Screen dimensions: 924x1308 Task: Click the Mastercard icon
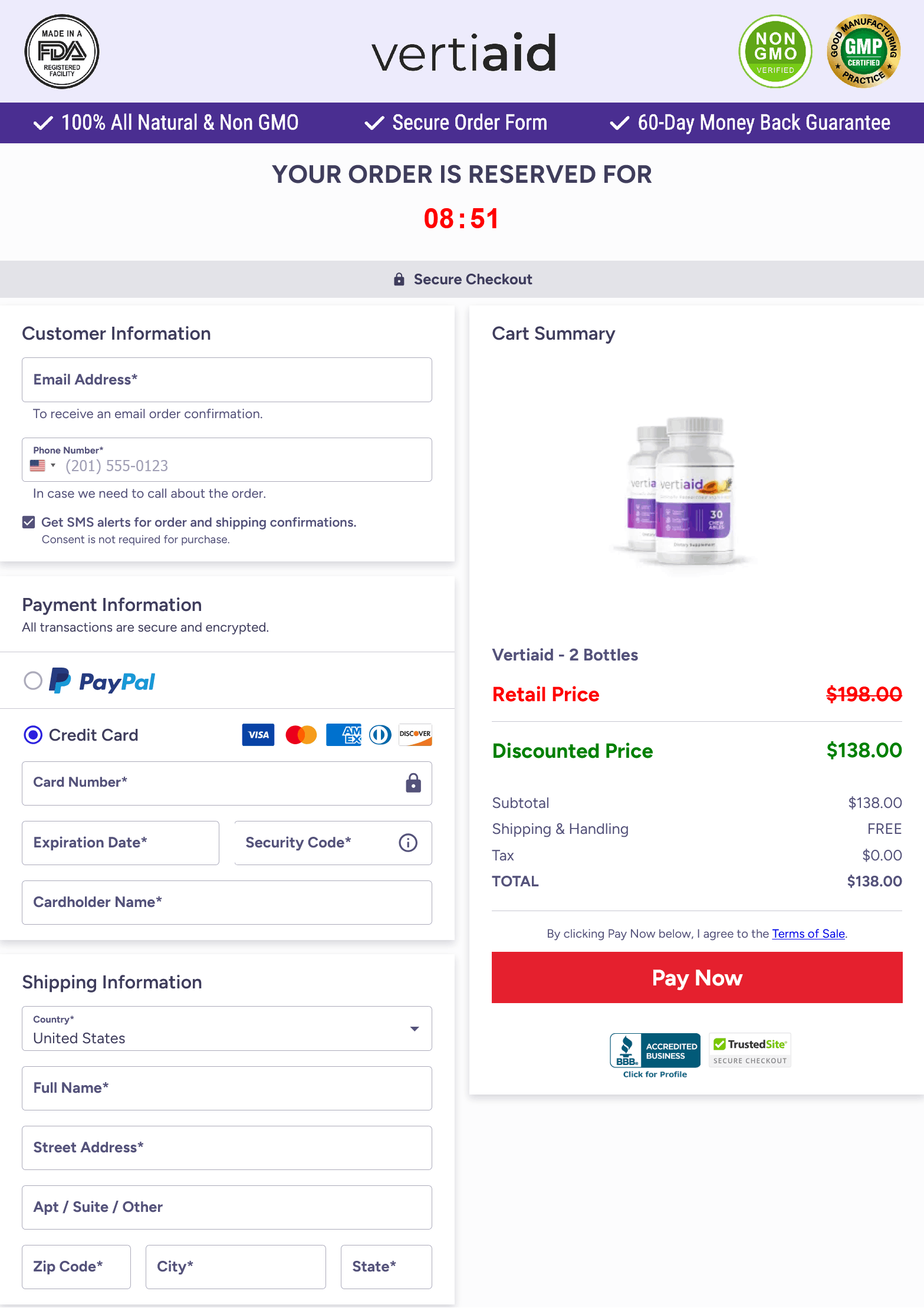click(x=301, y=734)
